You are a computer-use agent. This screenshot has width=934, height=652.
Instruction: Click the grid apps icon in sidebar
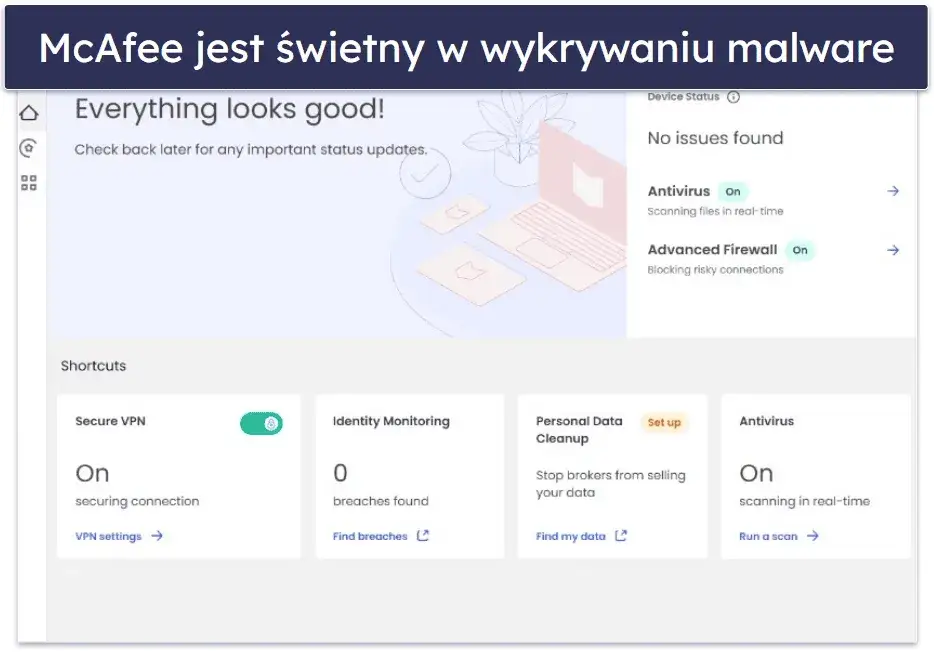pos(29,183)
